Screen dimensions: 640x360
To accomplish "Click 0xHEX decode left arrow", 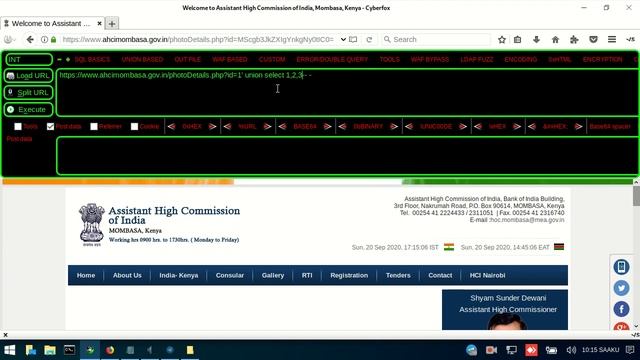I will 171,127.
